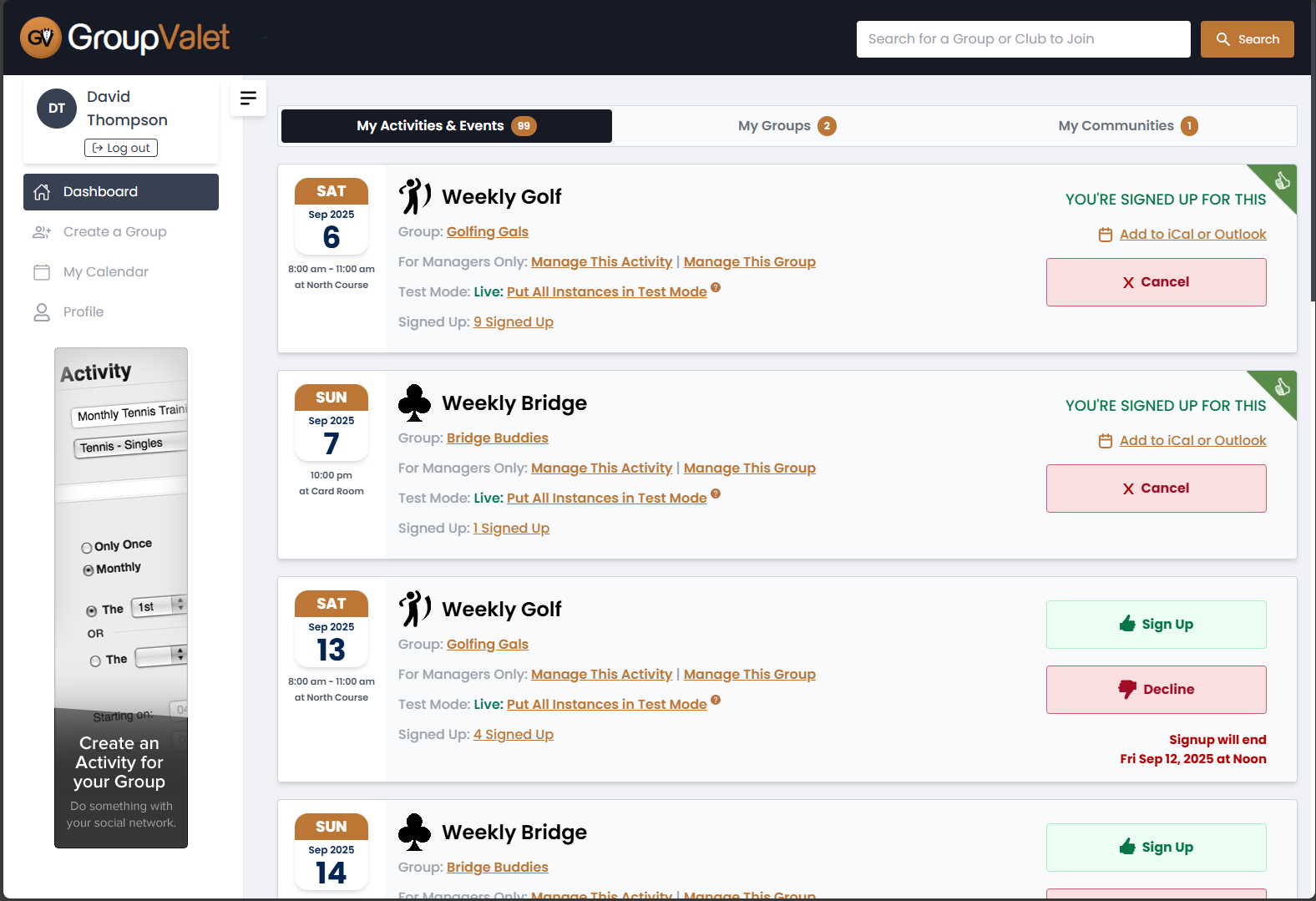Click the golfer icon for Sep 6 Weekly Golf
This screenshot has width=1316, height=901.
[414, 196]
